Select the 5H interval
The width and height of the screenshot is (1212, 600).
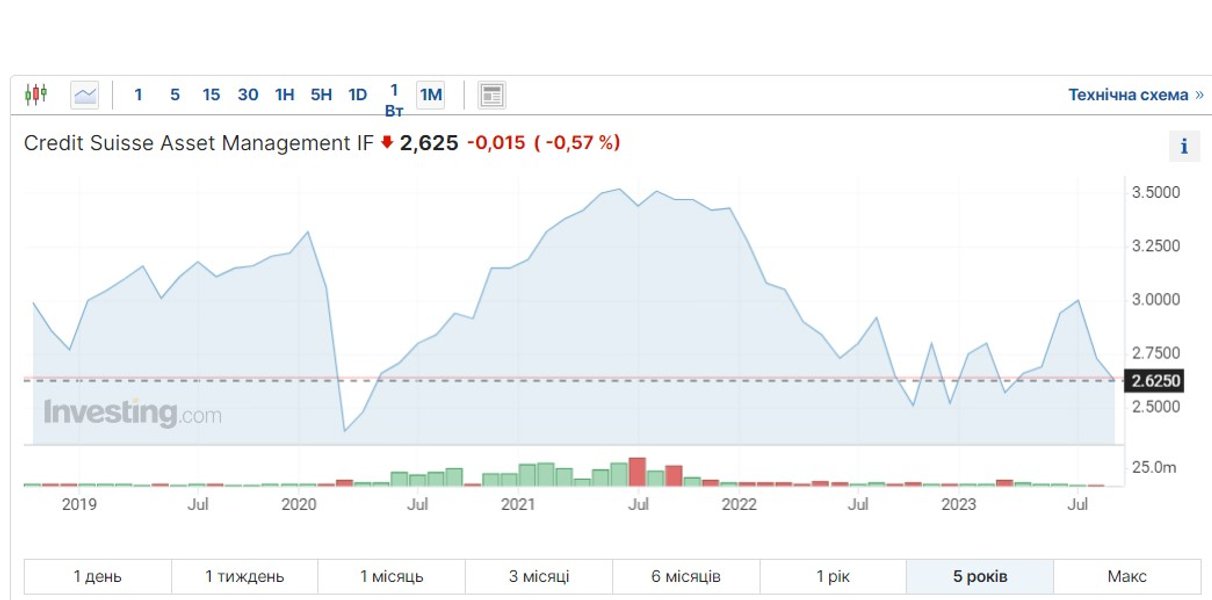point(321,95)
